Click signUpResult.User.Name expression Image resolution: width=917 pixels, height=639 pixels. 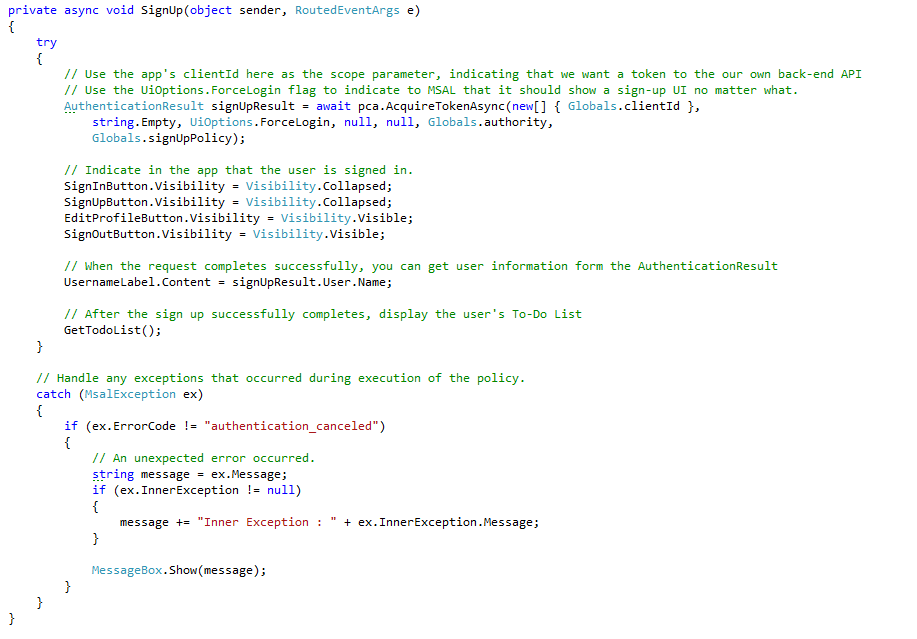click(x=310, y=282)
